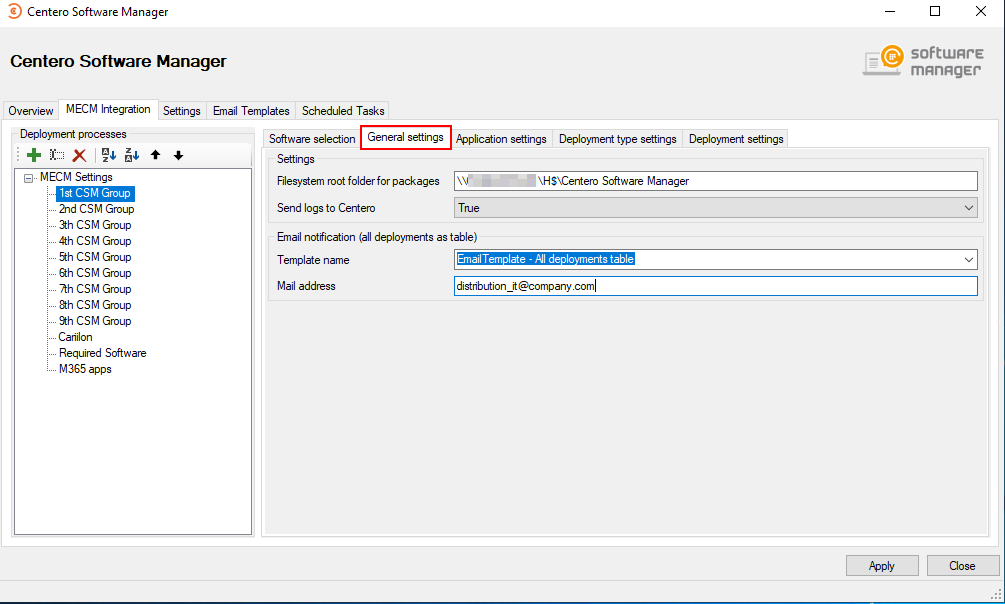Select the General settings tab
Screen dimensions: 1005x604
(x=406, y=137)
